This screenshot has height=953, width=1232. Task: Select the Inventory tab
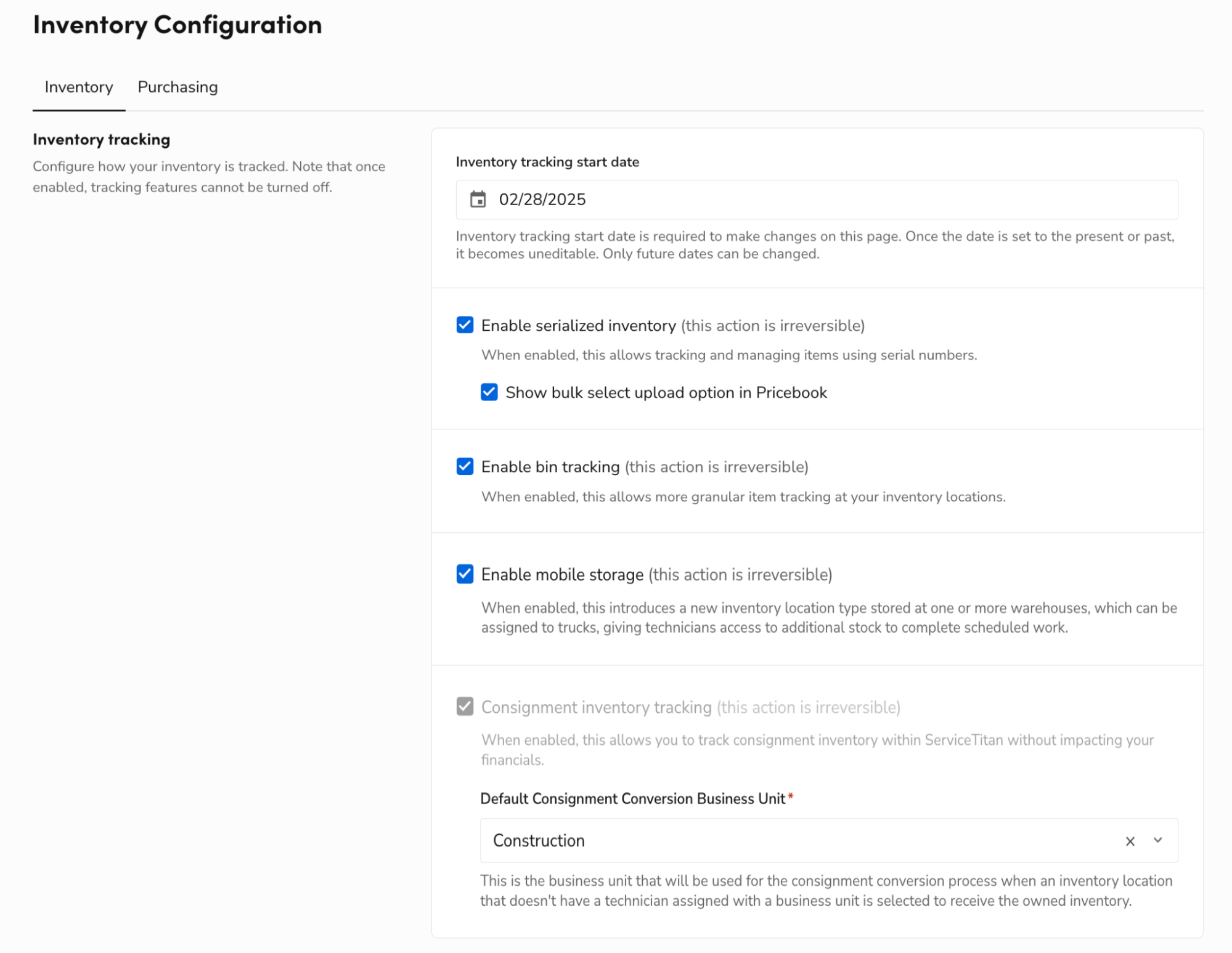click(x=78, y=87)
